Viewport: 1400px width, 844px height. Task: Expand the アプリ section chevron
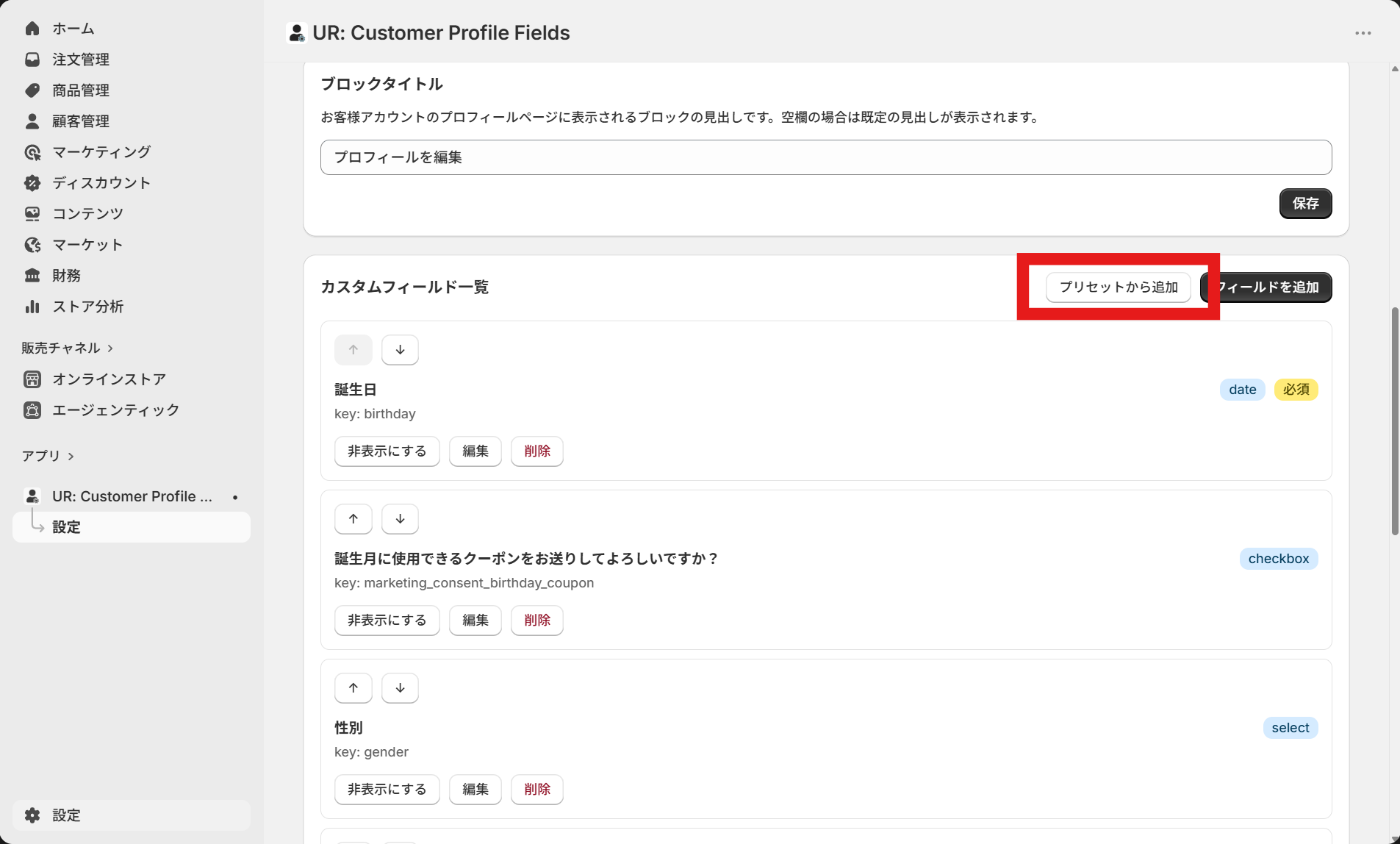pos(71,457)
